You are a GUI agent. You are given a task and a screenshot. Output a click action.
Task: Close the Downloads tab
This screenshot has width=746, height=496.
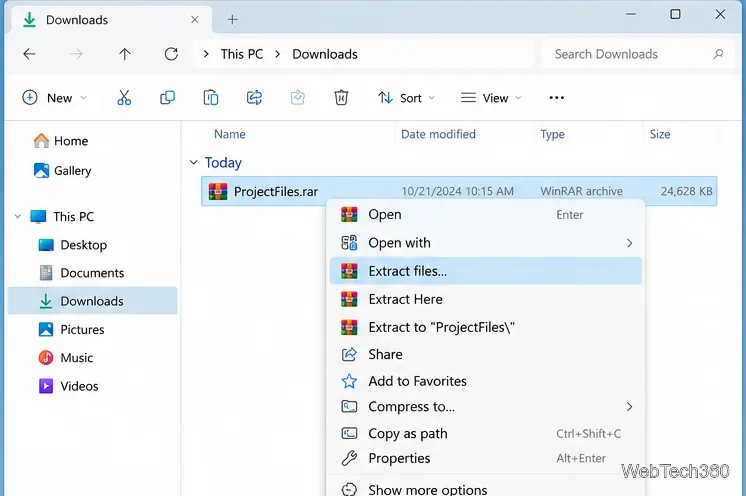(195, 19)
